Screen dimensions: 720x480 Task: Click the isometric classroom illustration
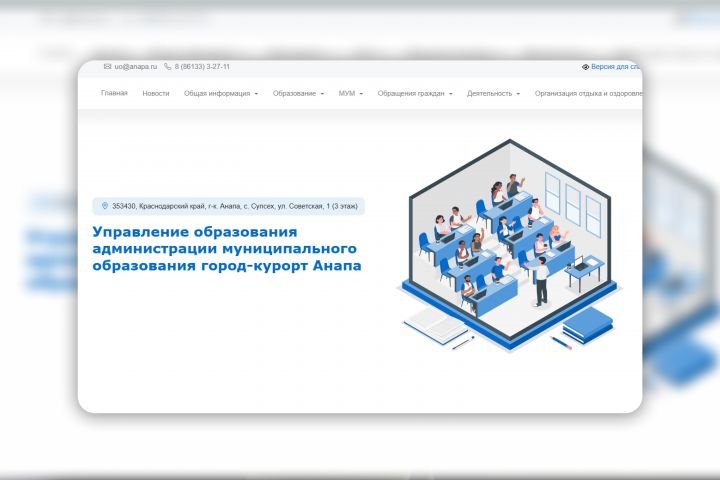tap(509, 245)
